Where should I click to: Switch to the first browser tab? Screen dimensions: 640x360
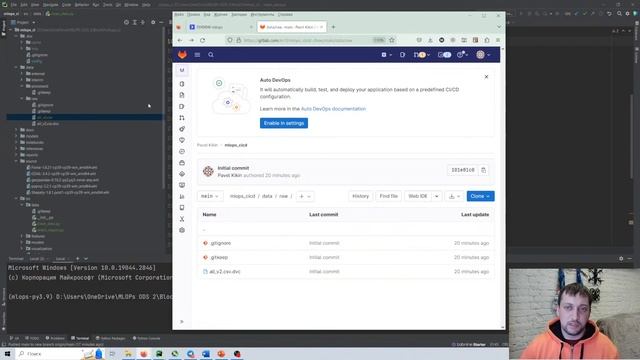pos(220,27)
